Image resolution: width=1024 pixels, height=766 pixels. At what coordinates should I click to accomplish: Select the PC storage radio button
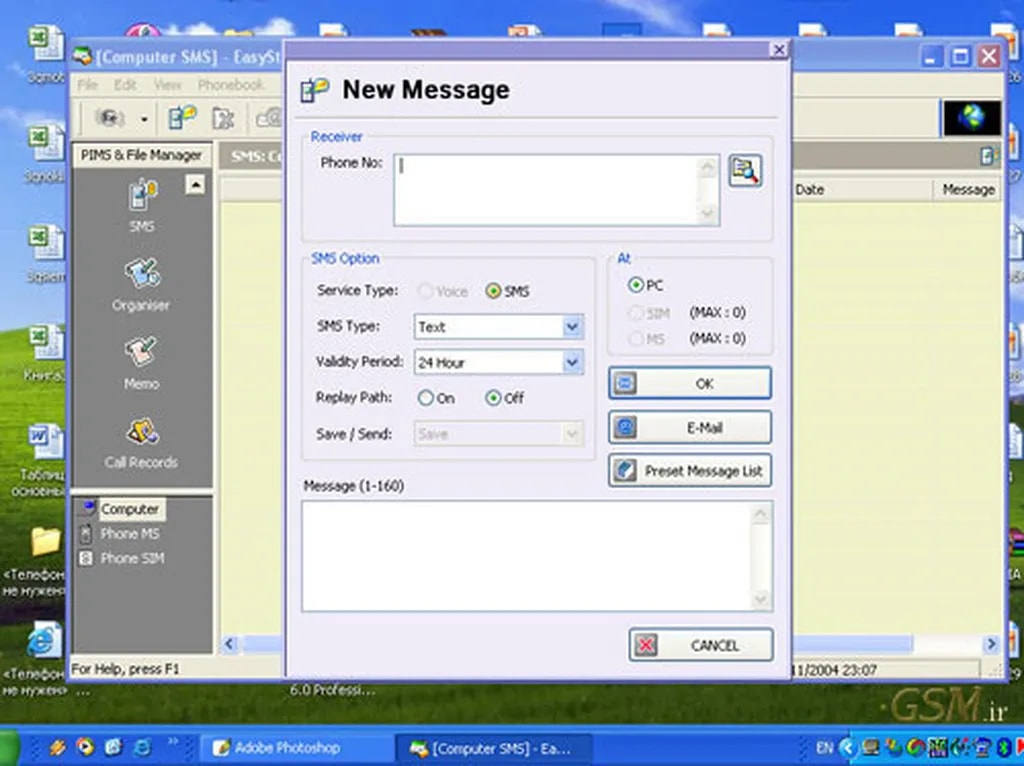pyautogui.click(x=636, y=286)
